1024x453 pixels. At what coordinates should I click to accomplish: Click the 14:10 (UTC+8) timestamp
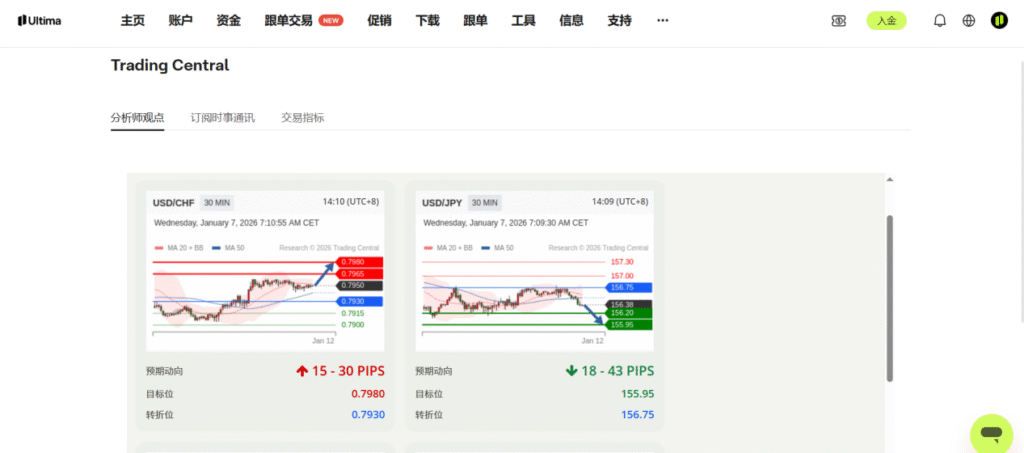tap(351, 202)
